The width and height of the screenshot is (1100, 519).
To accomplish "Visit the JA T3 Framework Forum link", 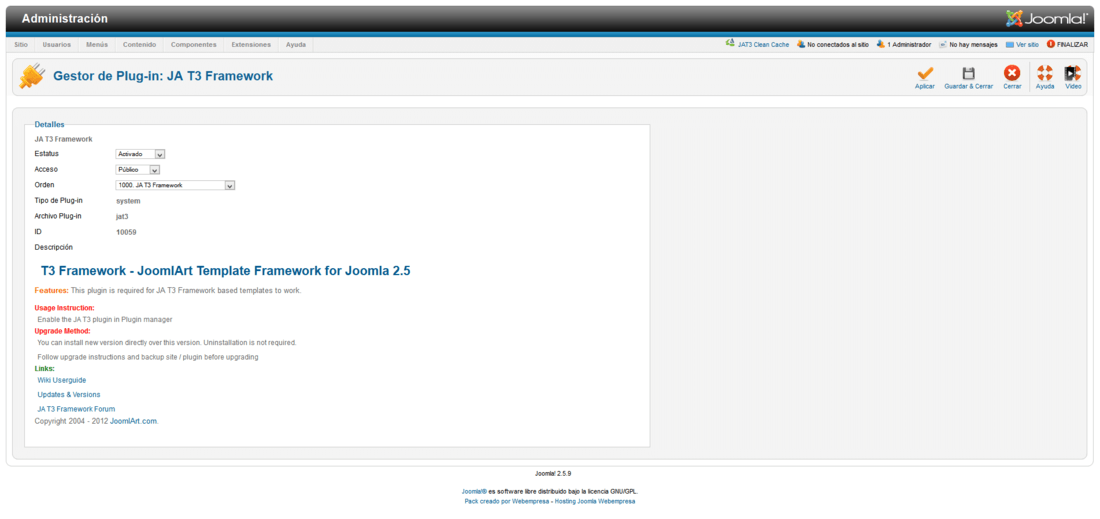I will [76, 409].
